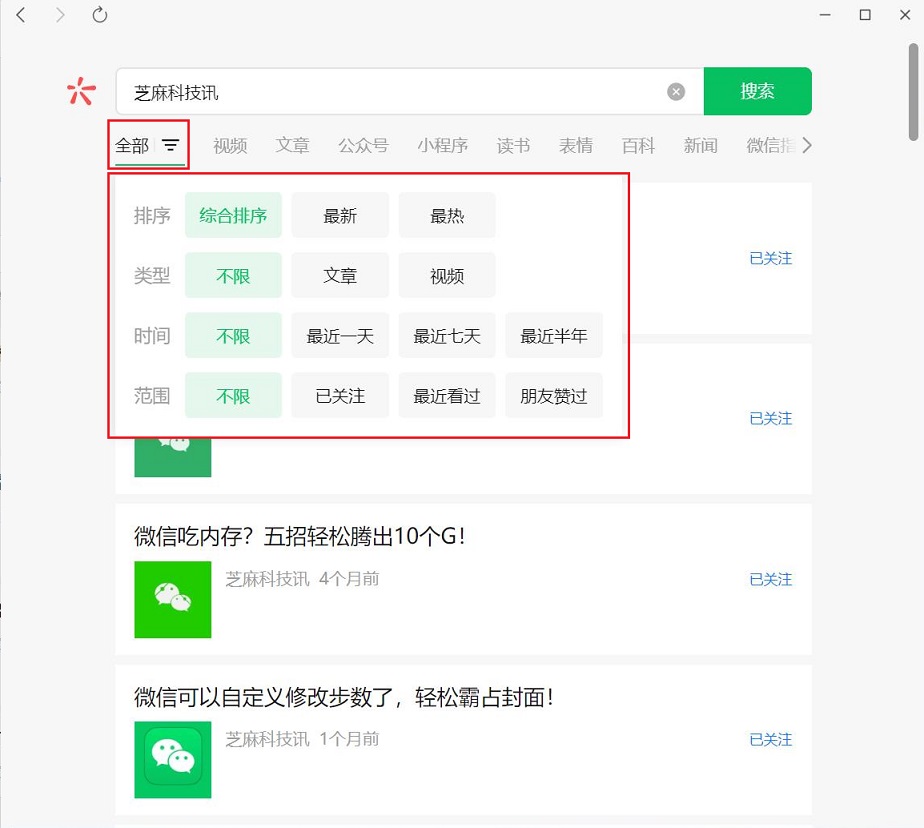Click 已关注 beside the 1个月前 article
Viewport: 924px width, 828px height.
pyautogui.click(x=770, y=740)
